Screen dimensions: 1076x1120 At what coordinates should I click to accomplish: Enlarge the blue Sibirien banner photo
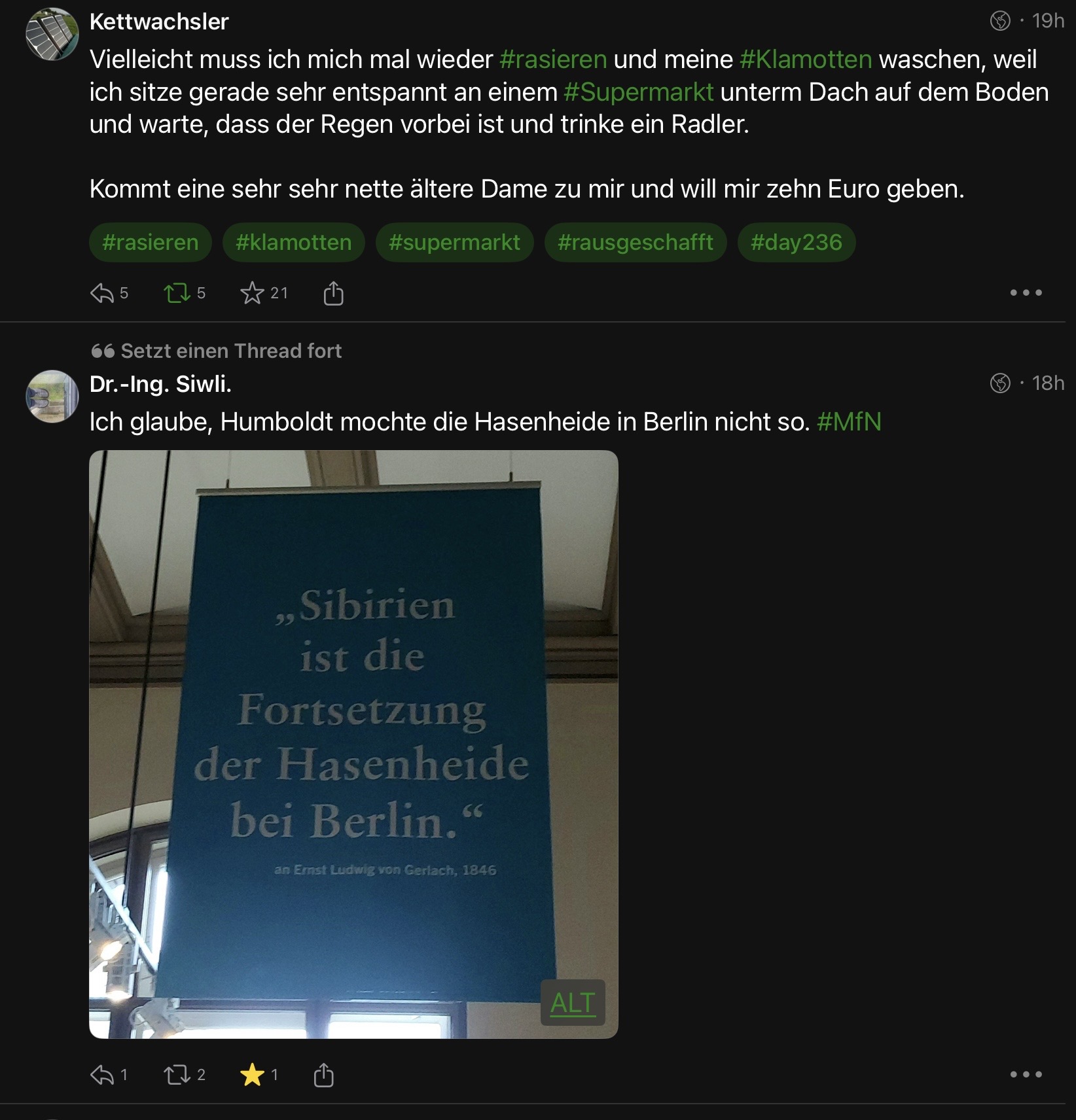(x=353, y=744)
